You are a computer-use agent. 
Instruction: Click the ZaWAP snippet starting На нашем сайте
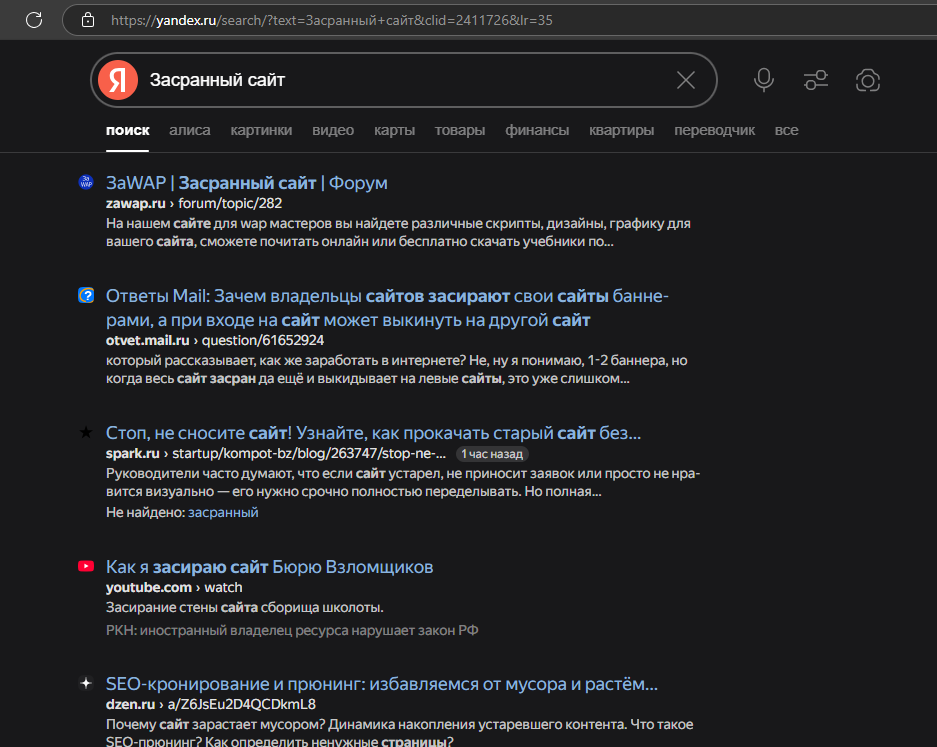398,232
